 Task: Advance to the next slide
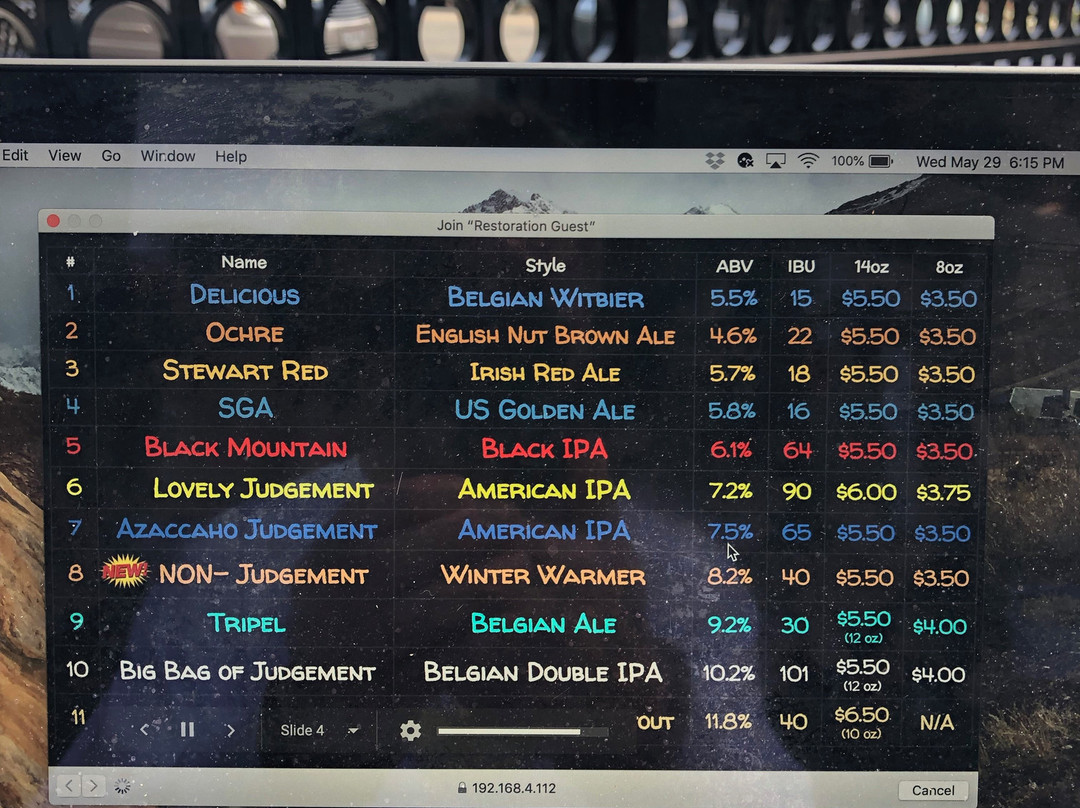point(231,730)
